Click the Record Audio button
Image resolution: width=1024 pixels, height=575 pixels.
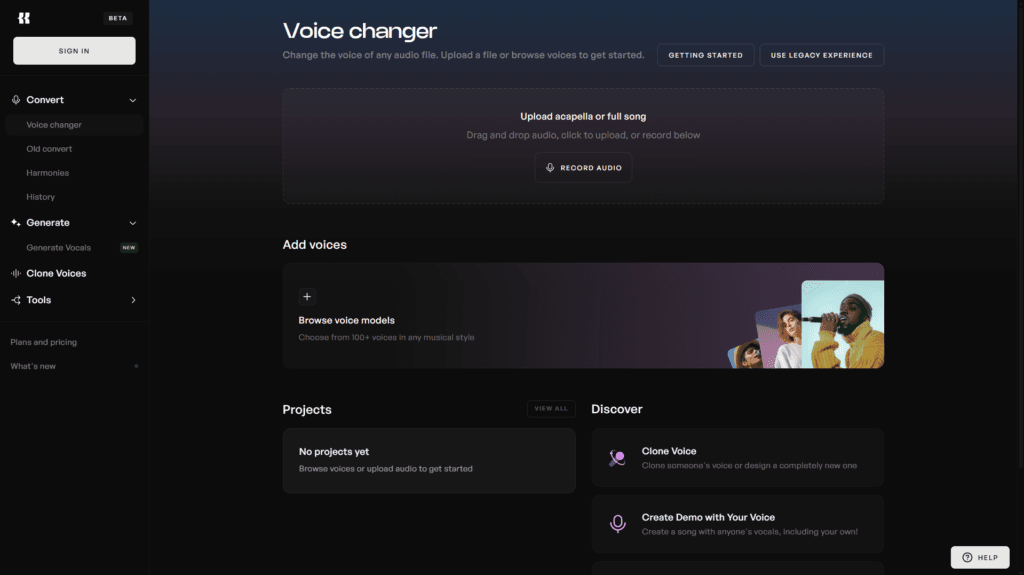(x=583, y=168)
